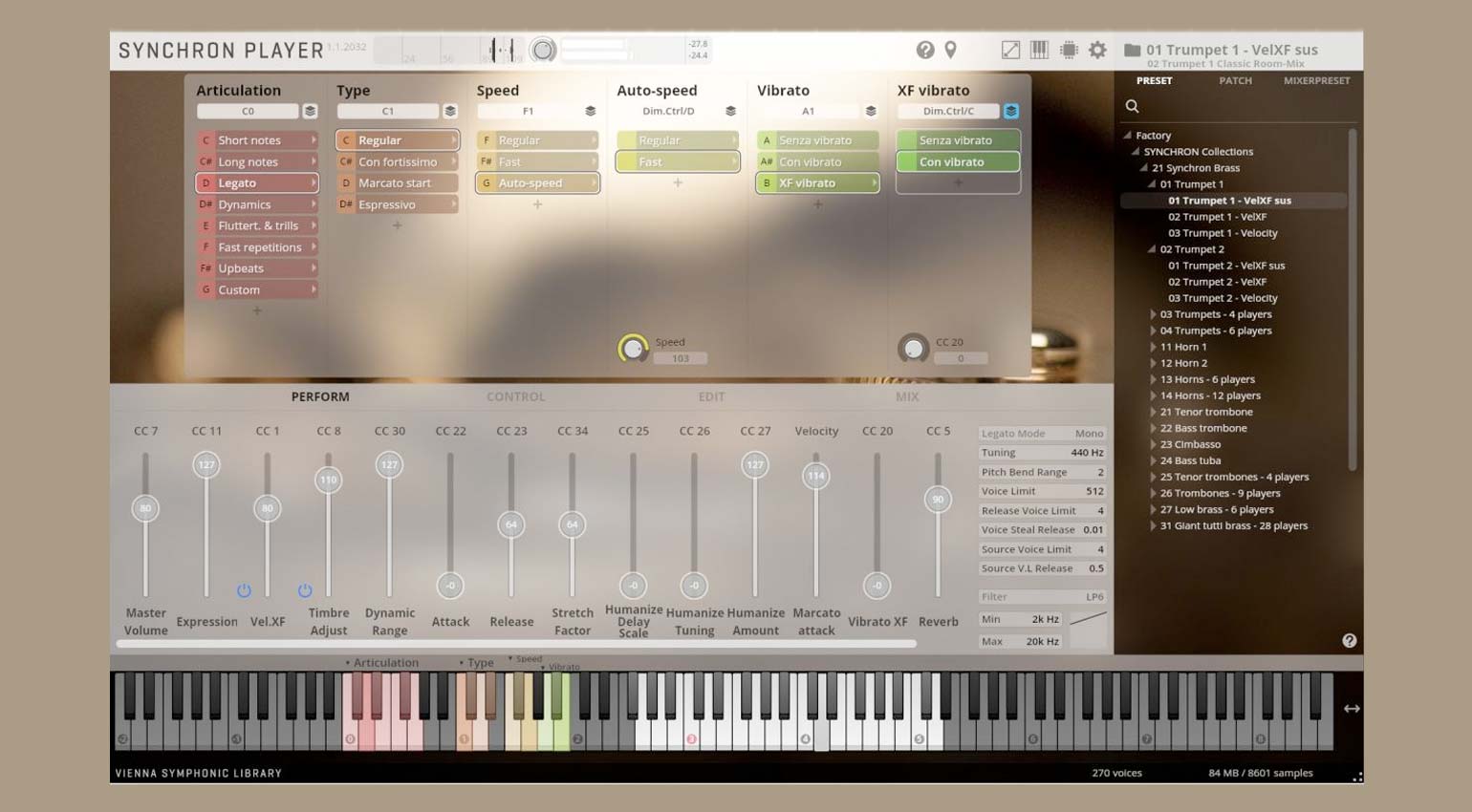The image size is (1472, 812).
Task: Toggle the power button under Timbre Adjust
Action: click(x=305, y=590)
